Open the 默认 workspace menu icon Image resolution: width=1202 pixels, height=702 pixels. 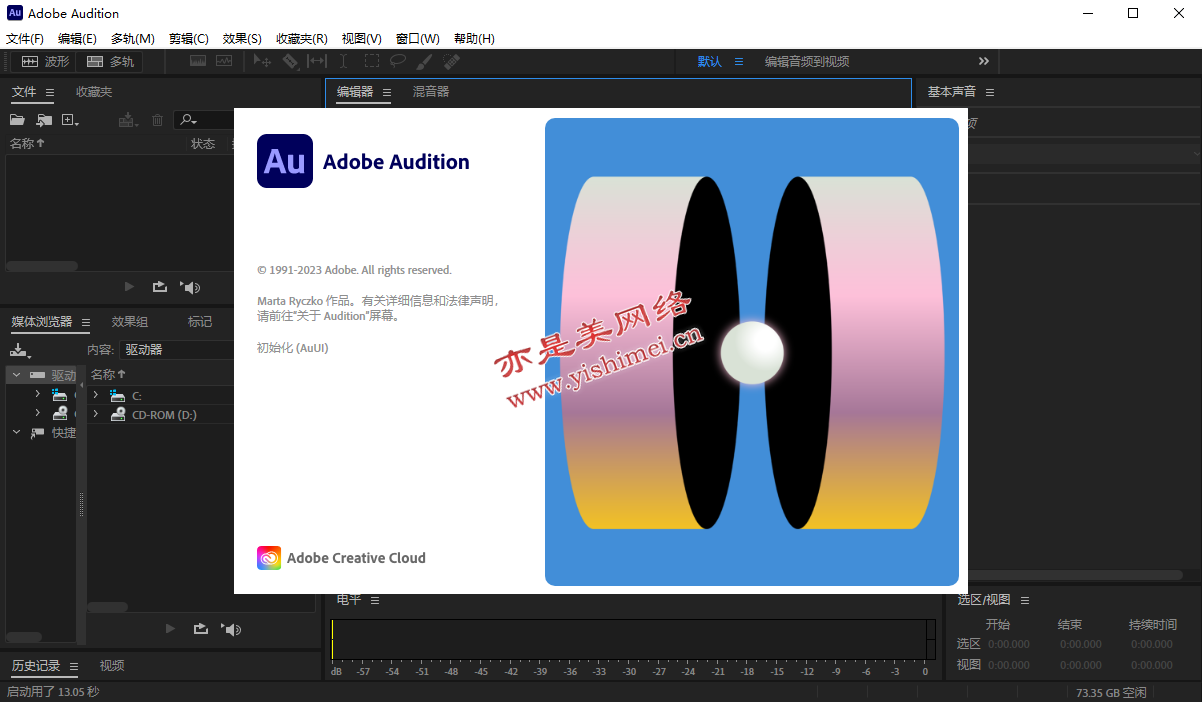739,61
